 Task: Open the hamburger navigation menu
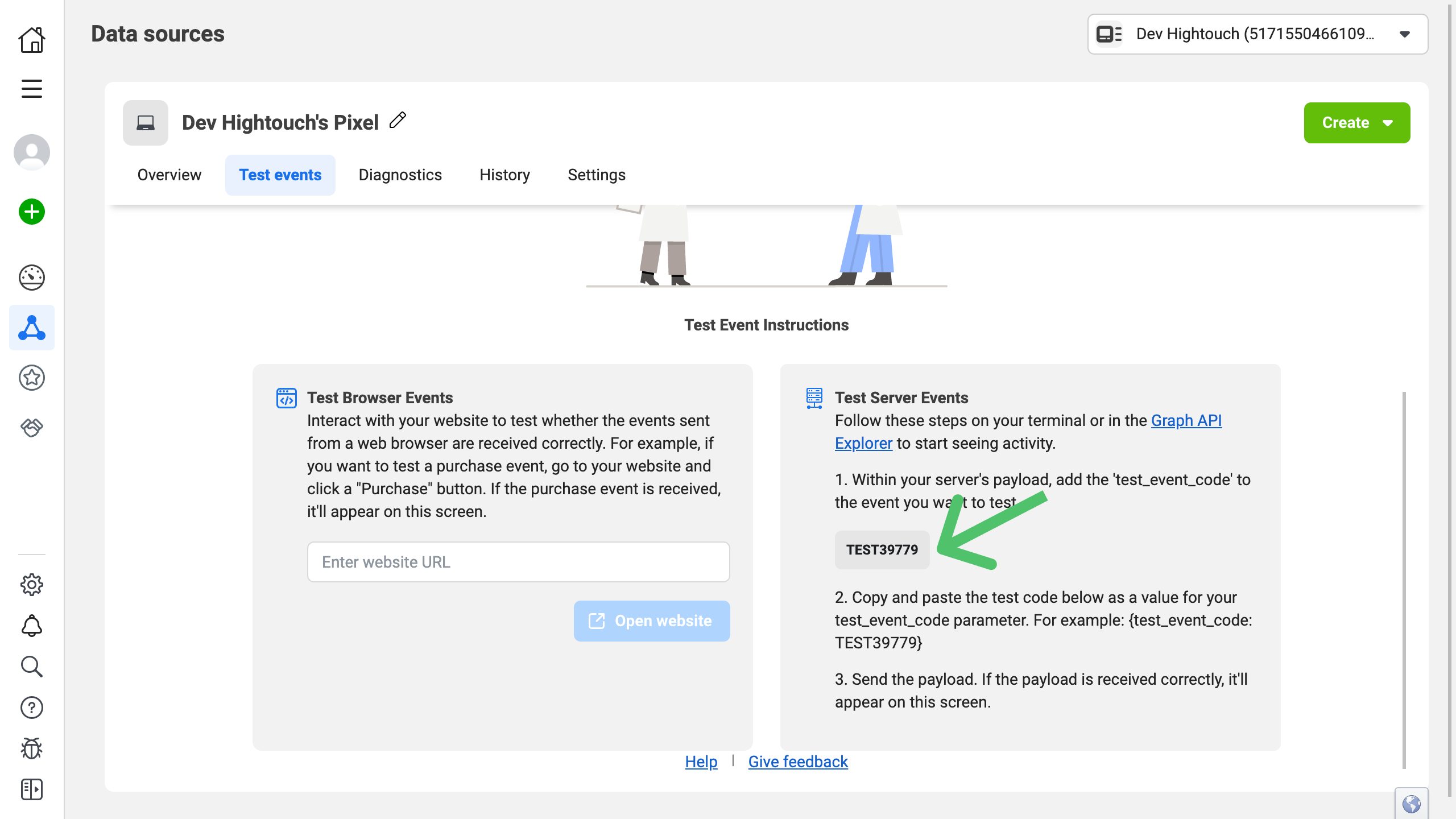click(x=32, y=88)
